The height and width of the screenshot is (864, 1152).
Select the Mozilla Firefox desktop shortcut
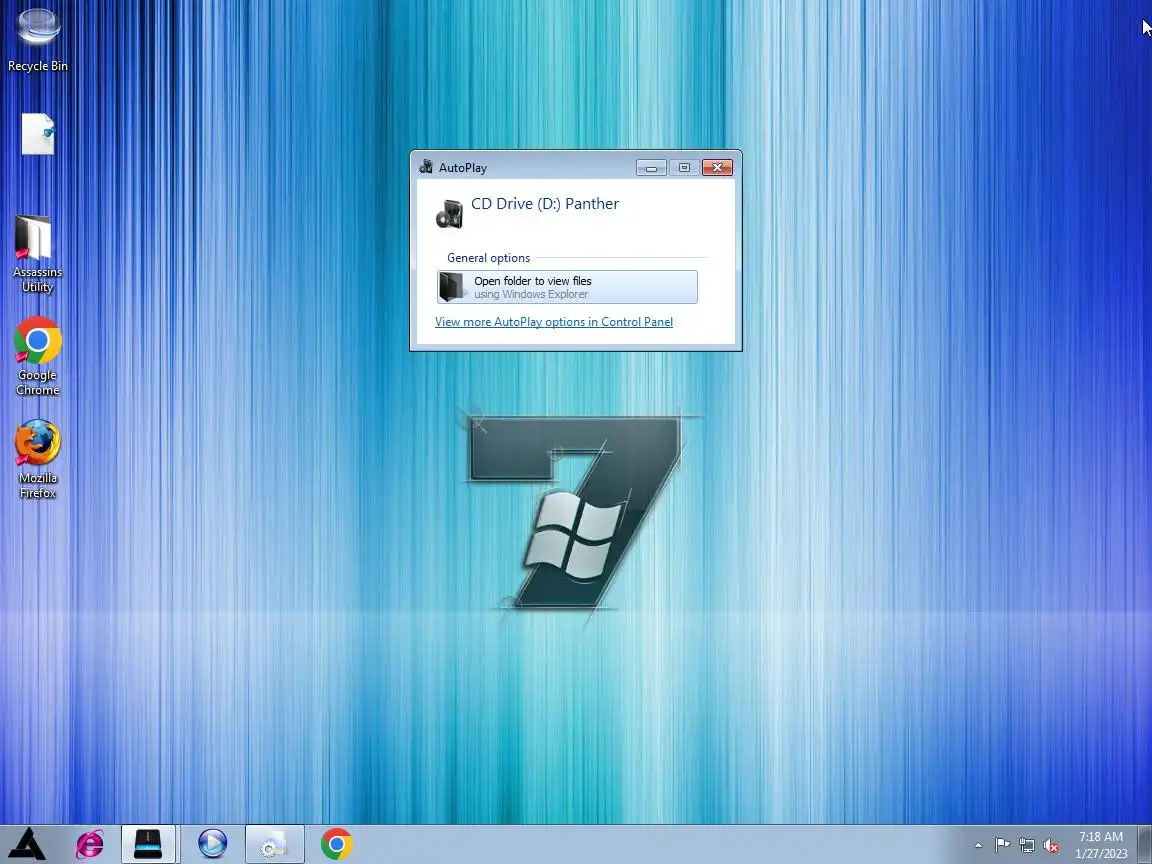point(37,459)
